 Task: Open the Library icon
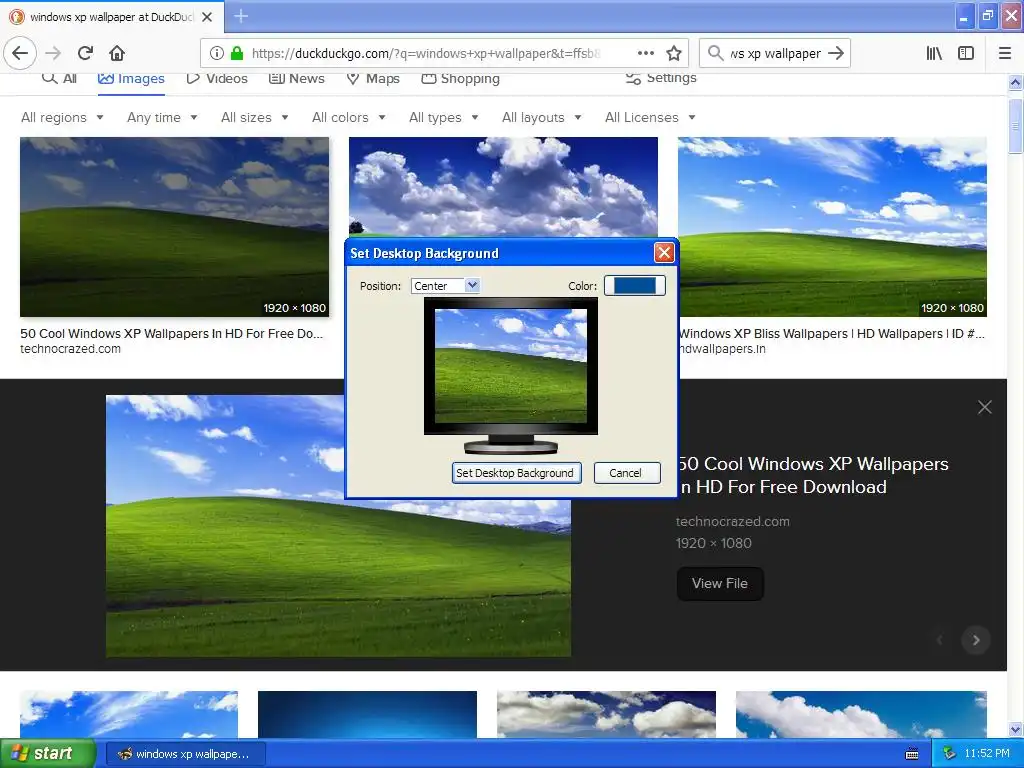point(934,53)
